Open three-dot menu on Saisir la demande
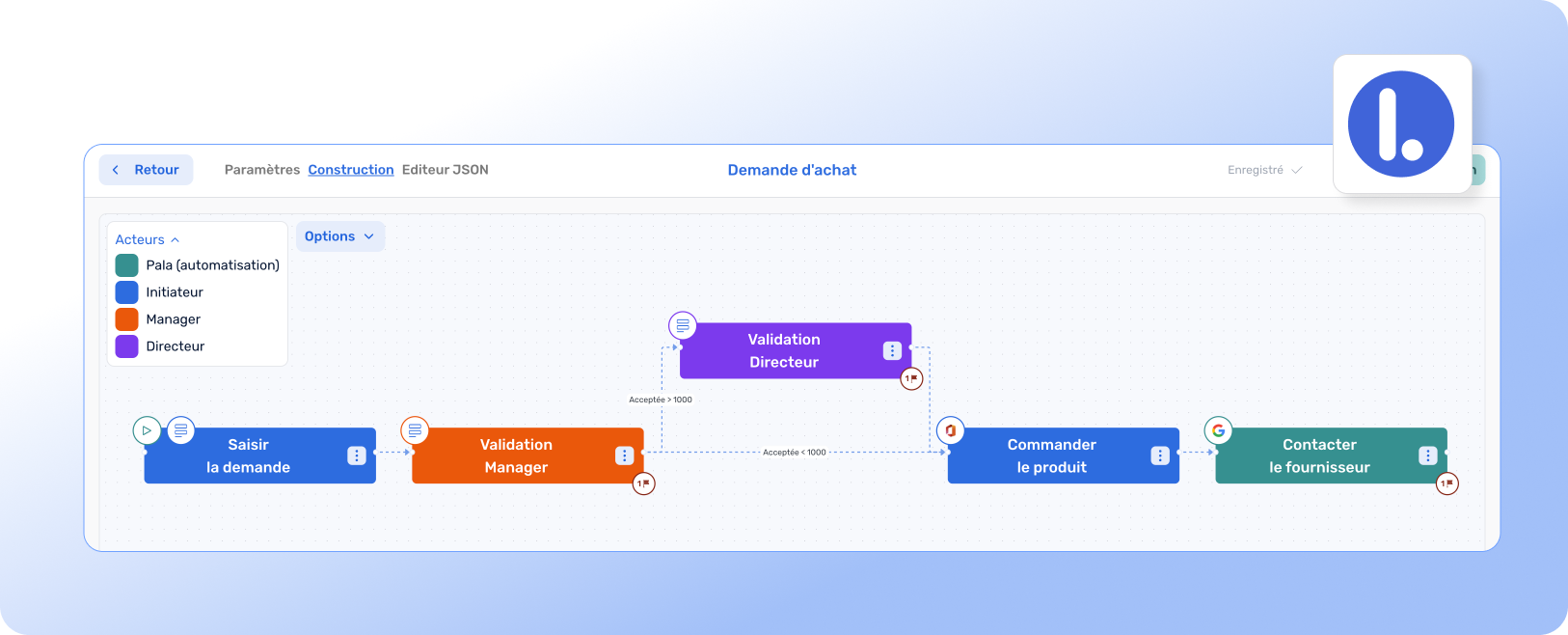Viewport: 1568px width, 635px height. click(357, 456)
